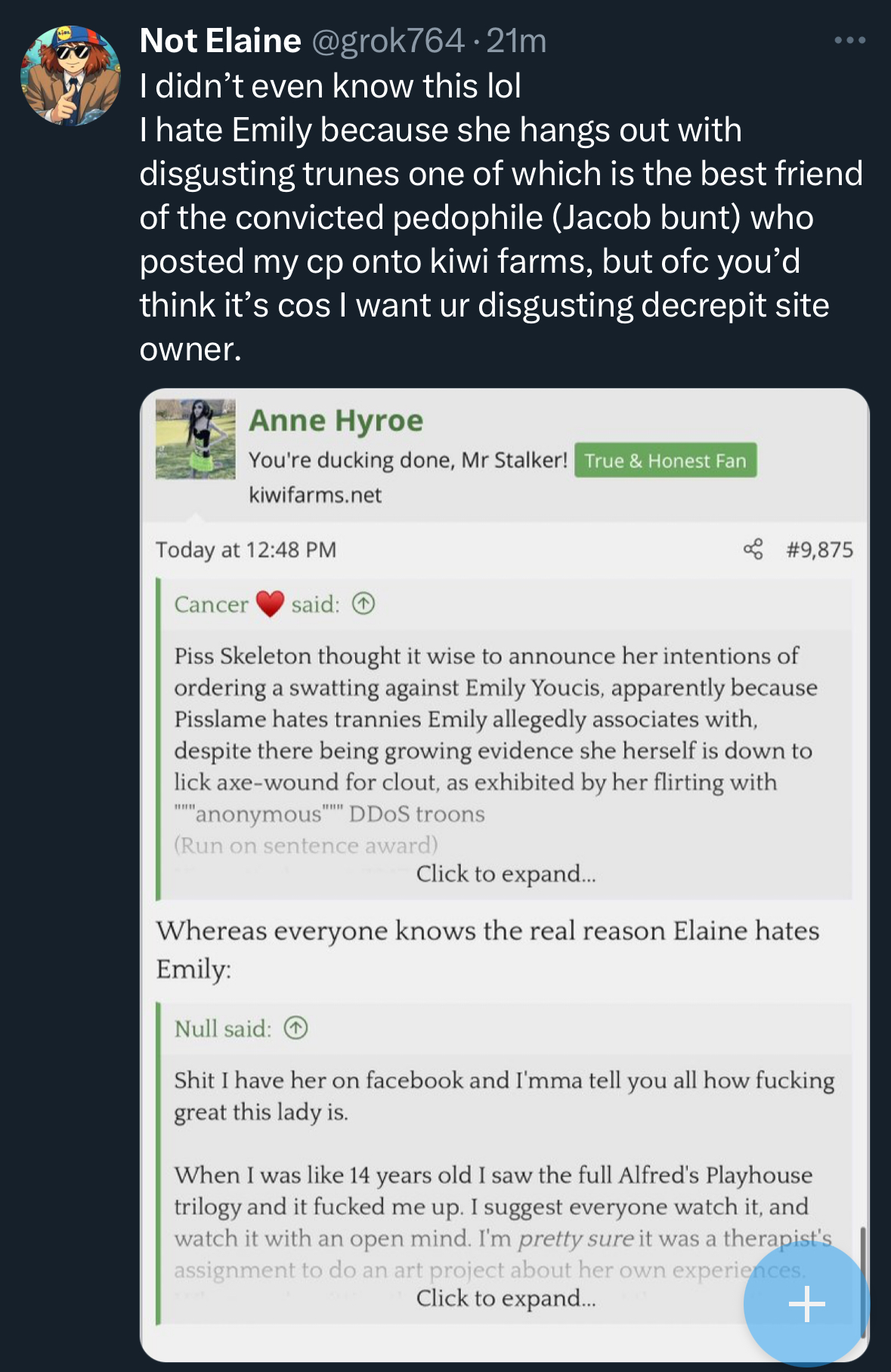
Task: Open the @grok764 handle link
Action: click(388, 41)
